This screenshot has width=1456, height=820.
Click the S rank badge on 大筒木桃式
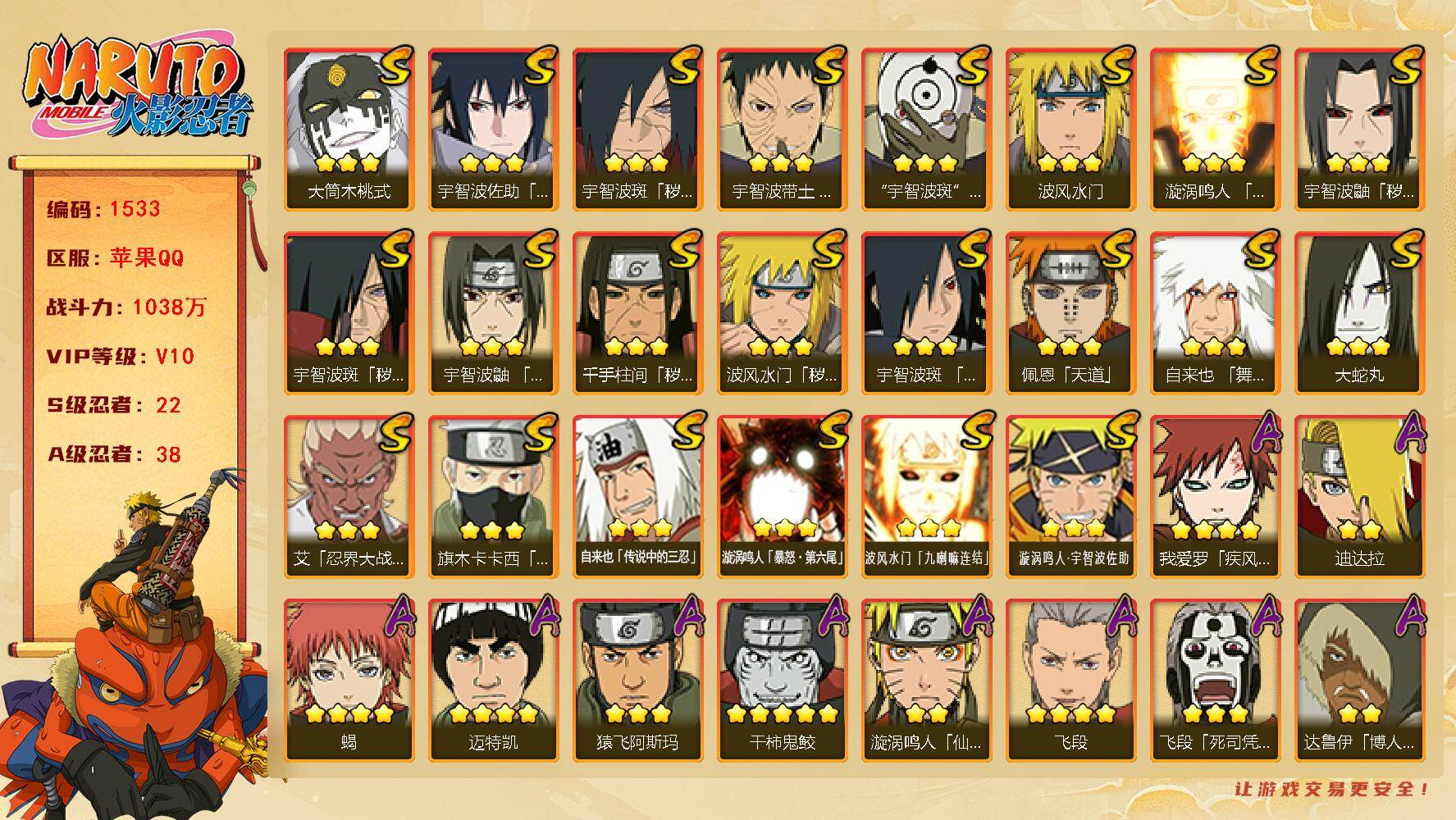coord(393,67)
